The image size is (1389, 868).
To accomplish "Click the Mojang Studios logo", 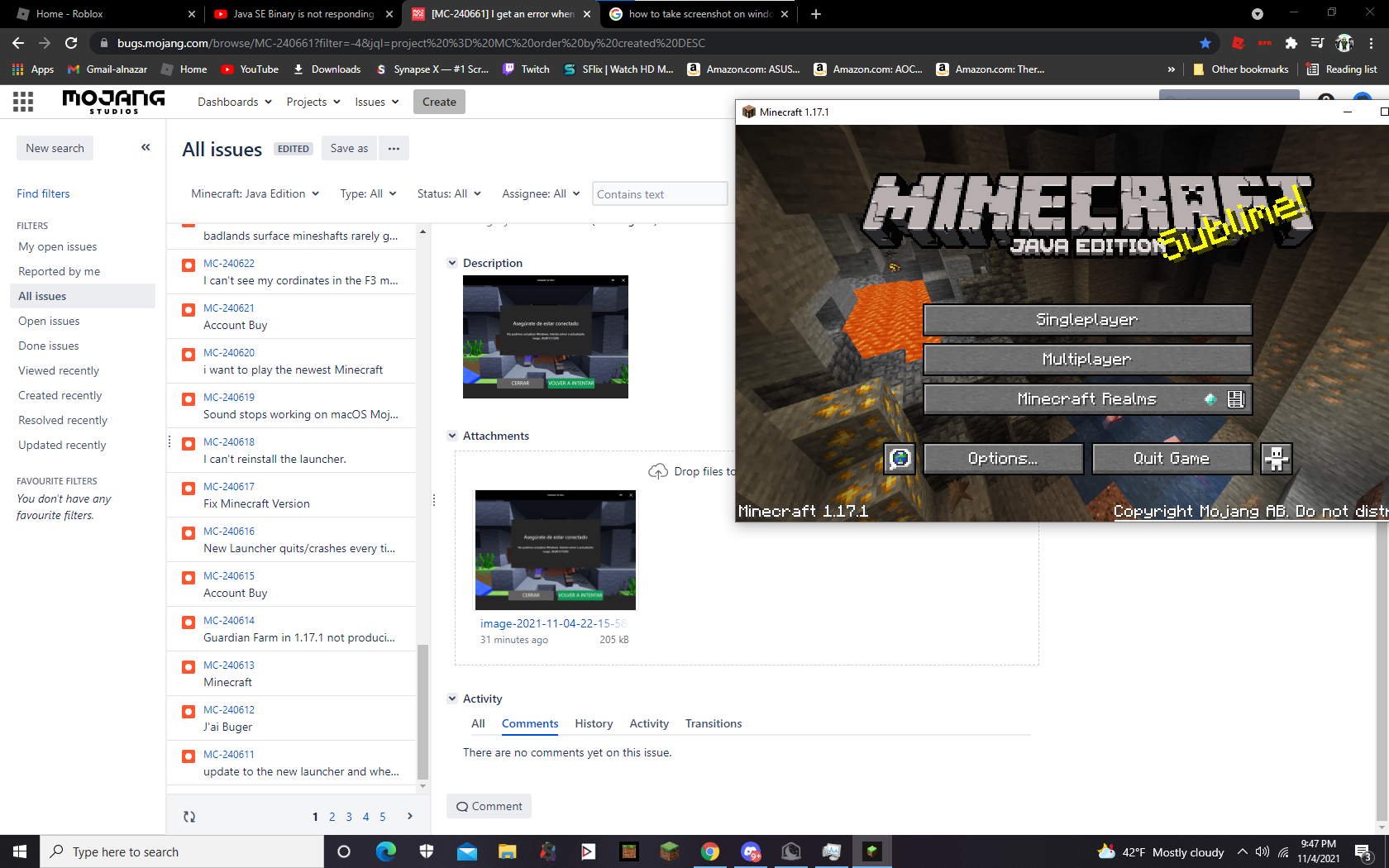I will tap(113, 102).
